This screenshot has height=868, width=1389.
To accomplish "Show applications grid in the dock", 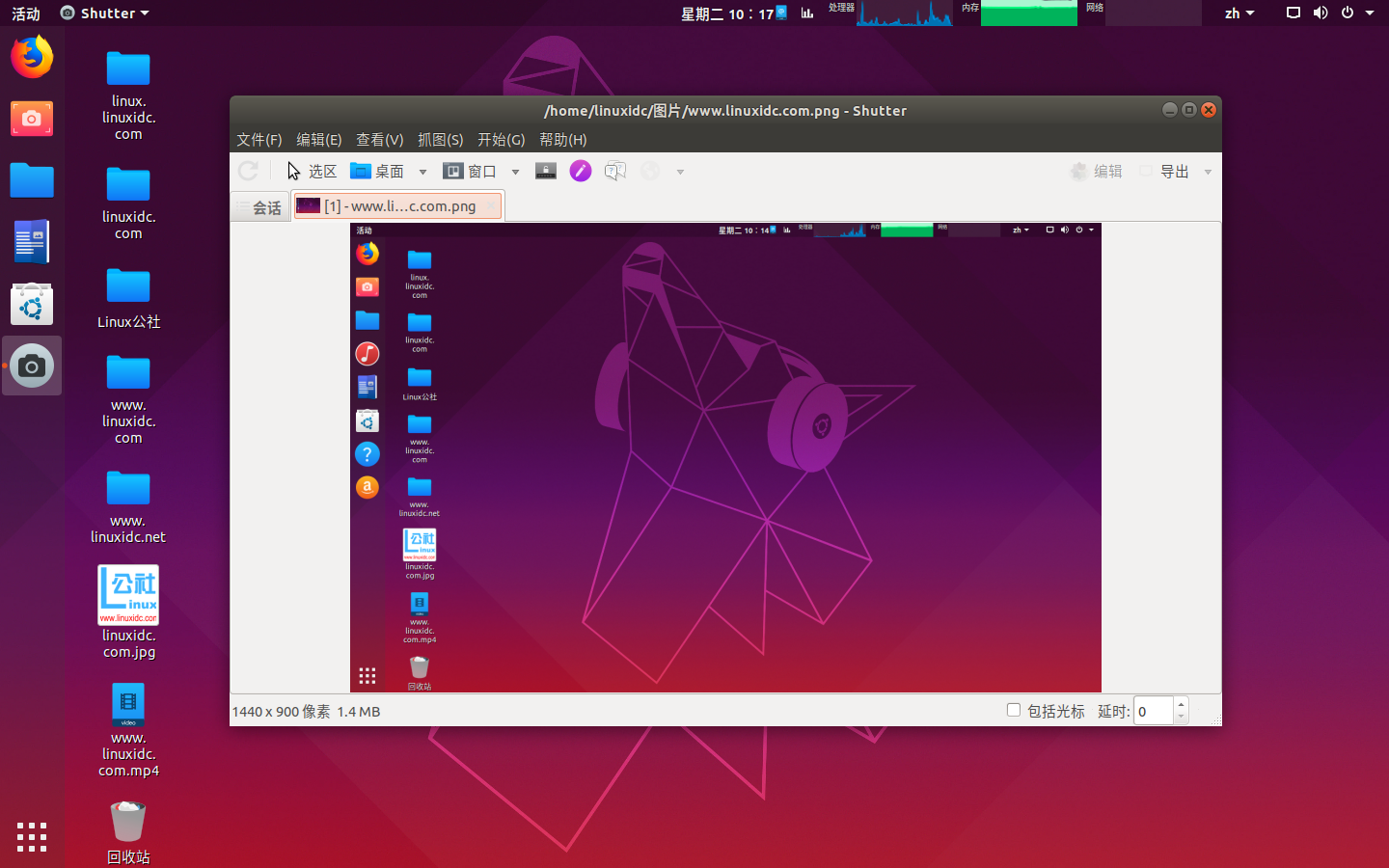I will coord(32,836).
